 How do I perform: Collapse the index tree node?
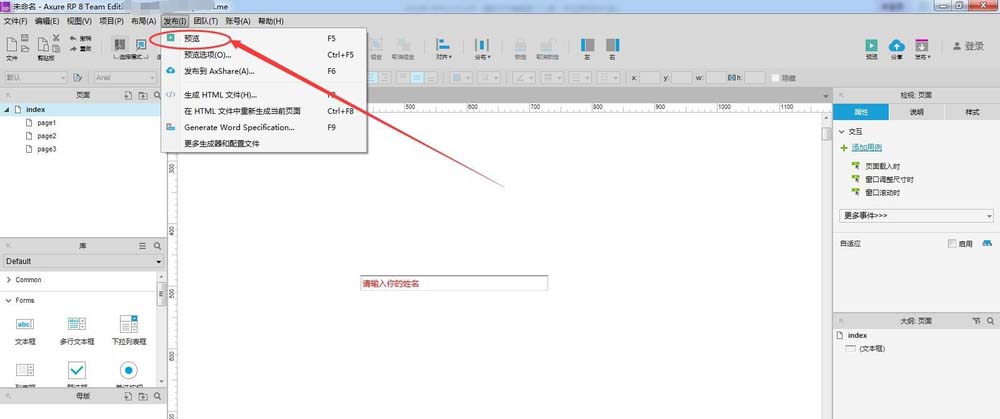pos(6,110)
